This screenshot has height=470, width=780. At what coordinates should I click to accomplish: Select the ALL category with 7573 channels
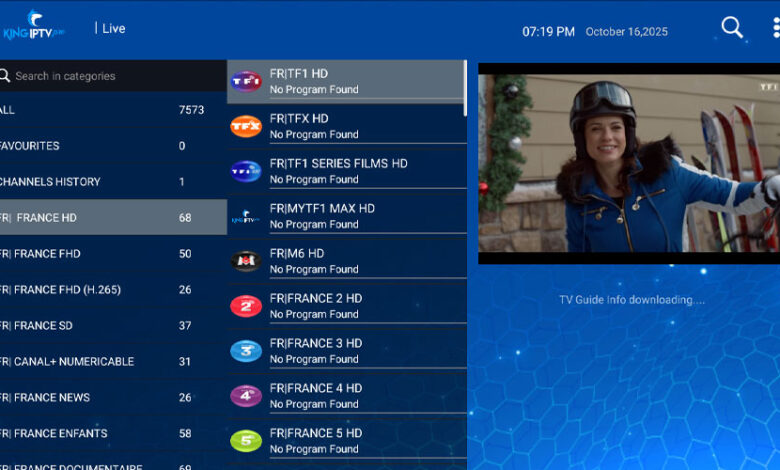pos(100,110)
